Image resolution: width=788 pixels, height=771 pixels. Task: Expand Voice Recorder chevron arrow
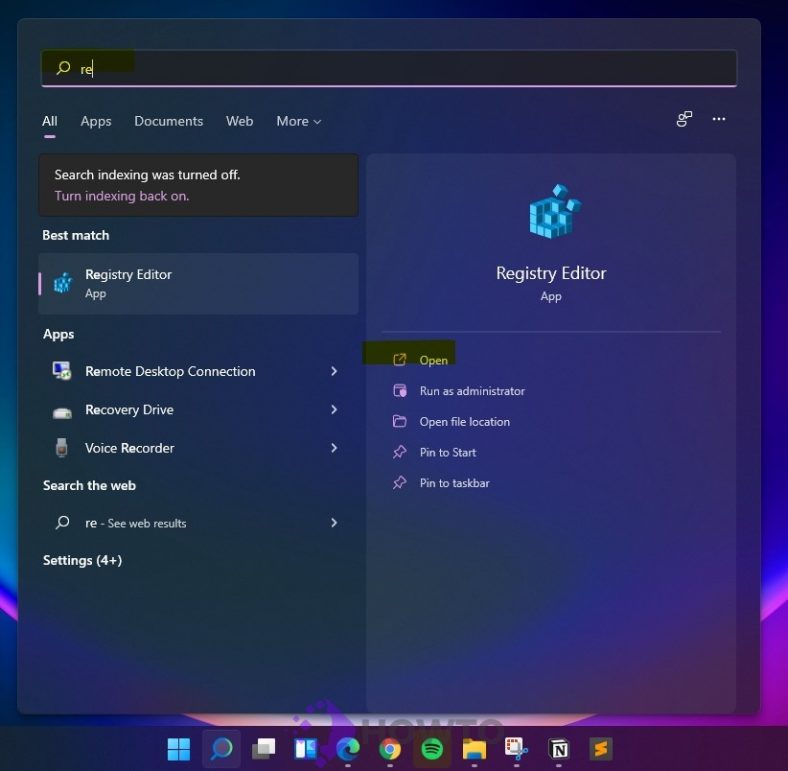point(334,447)
